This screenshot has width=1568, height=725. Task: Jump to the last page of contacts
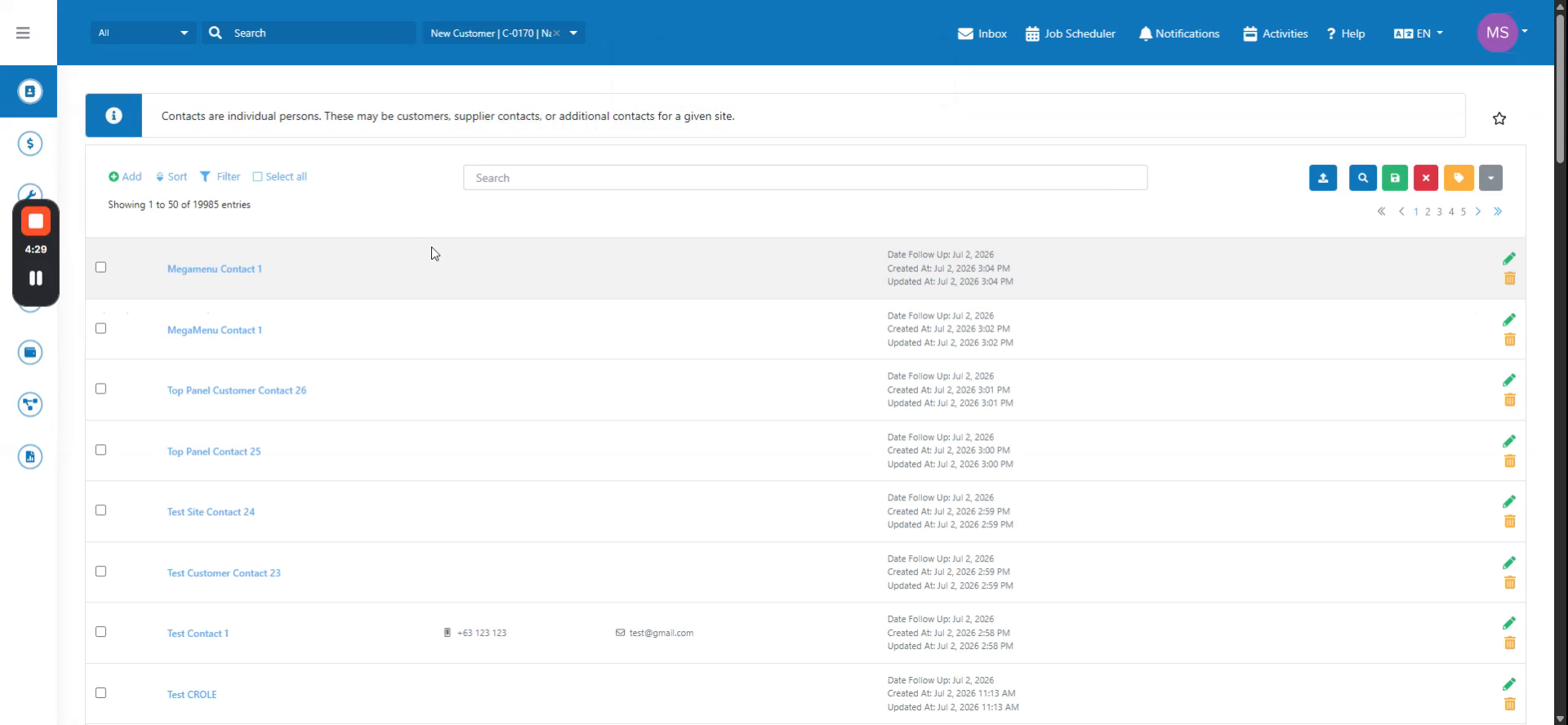pos(1498,211)
